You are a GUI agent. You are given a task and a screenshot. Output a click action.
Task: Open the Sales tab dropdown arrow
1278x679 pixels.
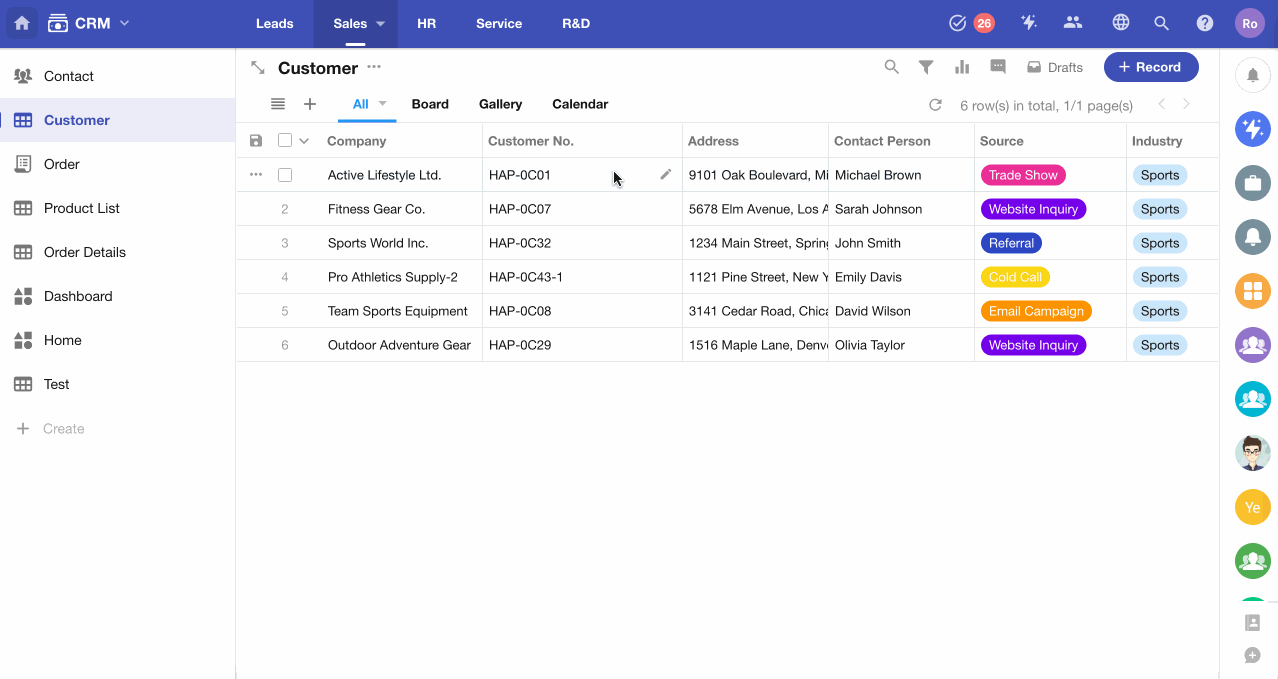381,24
